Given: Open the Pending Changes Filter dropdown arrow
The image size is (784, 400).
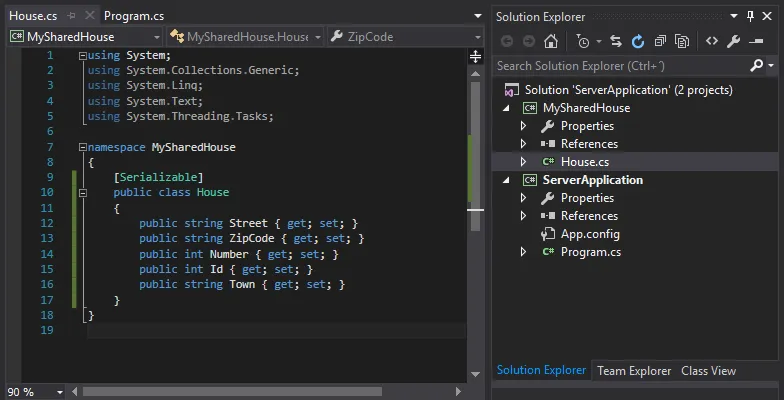Looking at the screenshot, I should 598,42.
